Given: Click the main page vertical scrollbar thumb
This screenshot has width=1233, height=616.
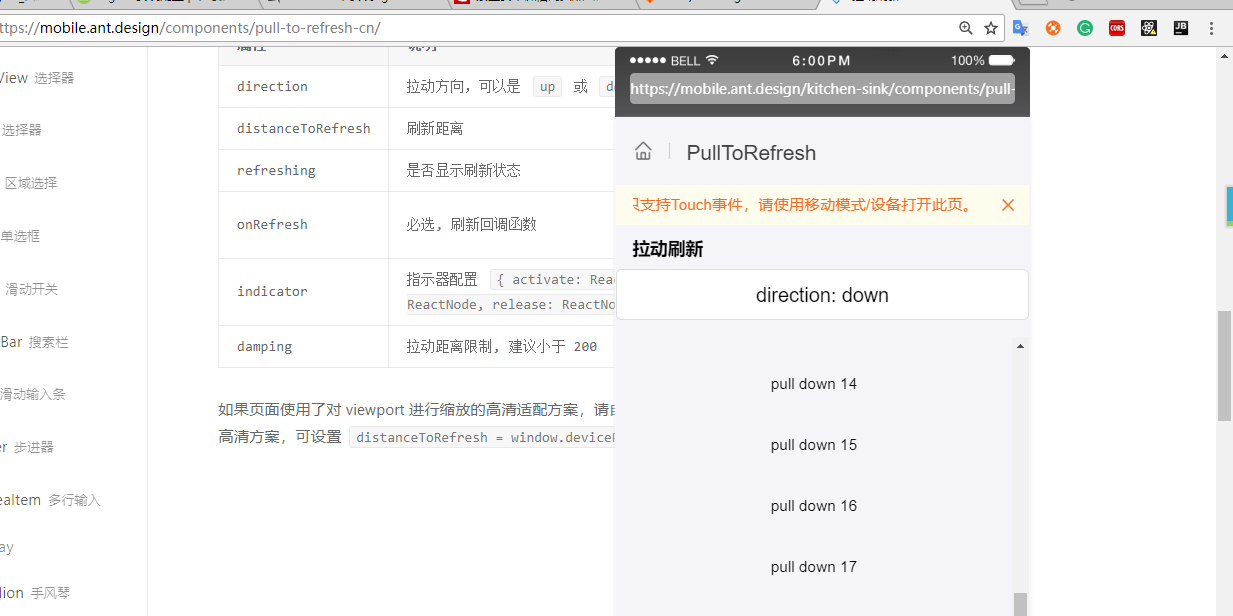Looking at the screenshot, I should [1224, 365].
